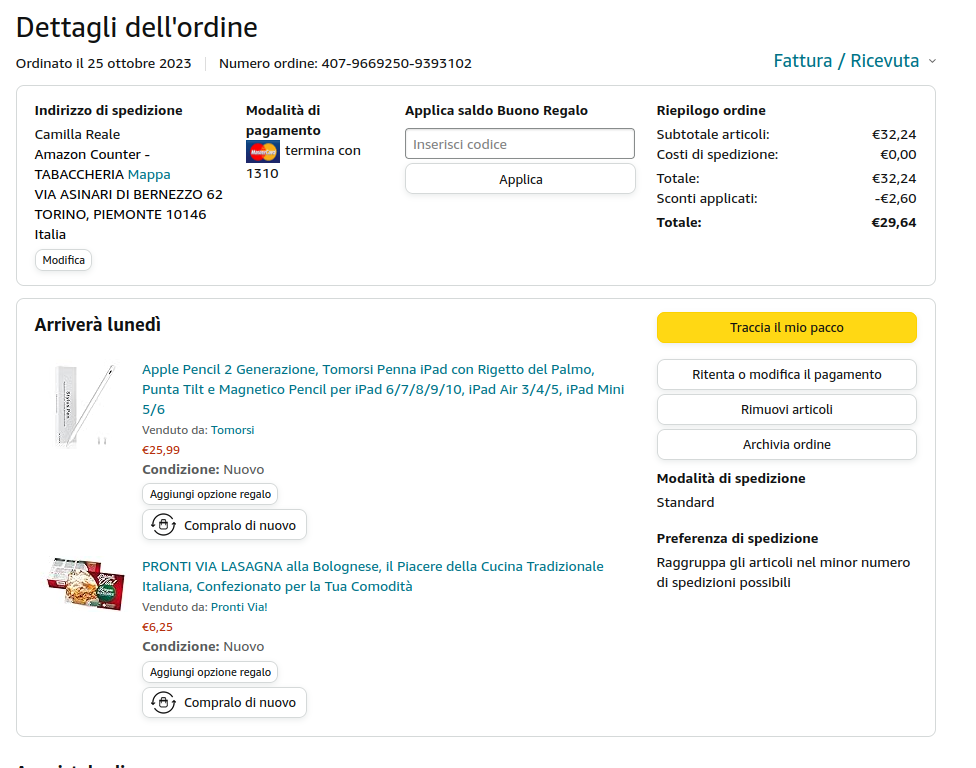
Task: Click the gift card code input field
Action: click(520, 144)
